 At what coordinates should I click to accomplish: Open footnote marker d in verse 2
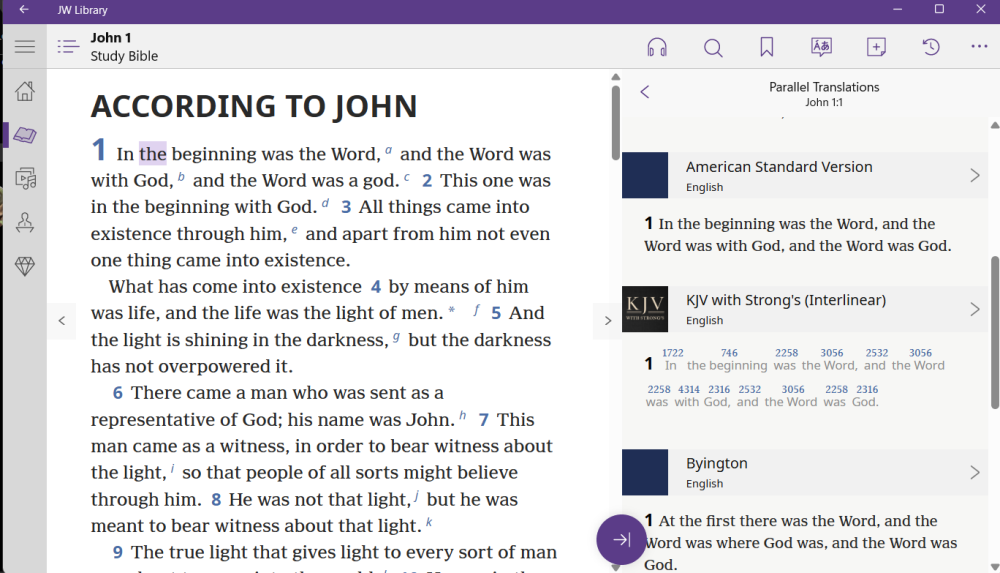click(x=325, y=204)
